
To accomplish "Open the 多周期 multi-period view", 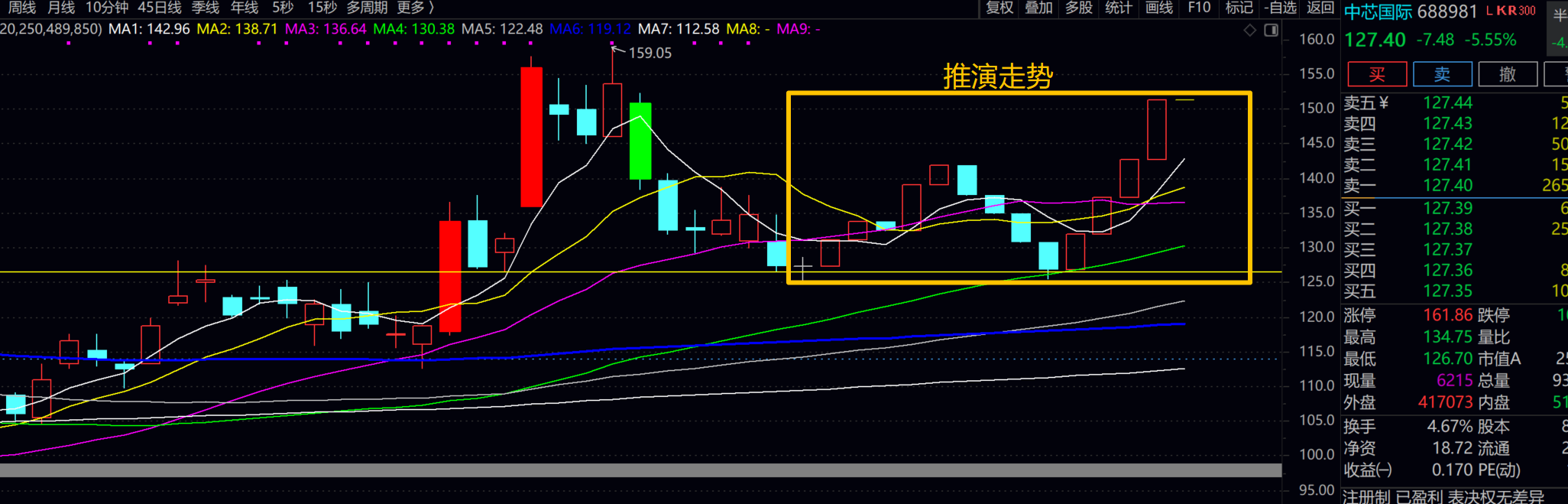I will [x=368, y=8].
